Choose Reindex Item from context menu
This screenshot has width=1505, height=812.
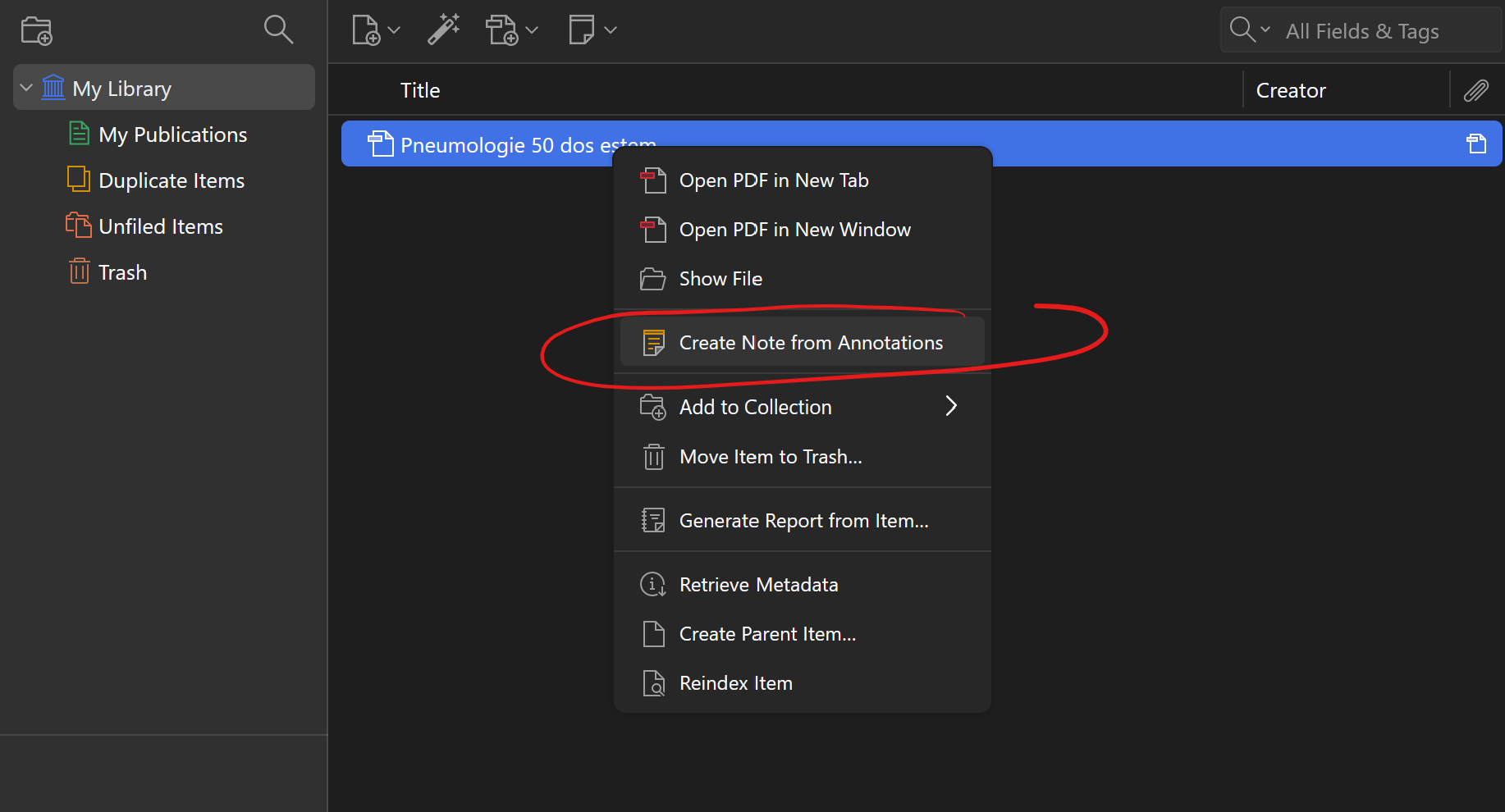[x=803, y=683]
